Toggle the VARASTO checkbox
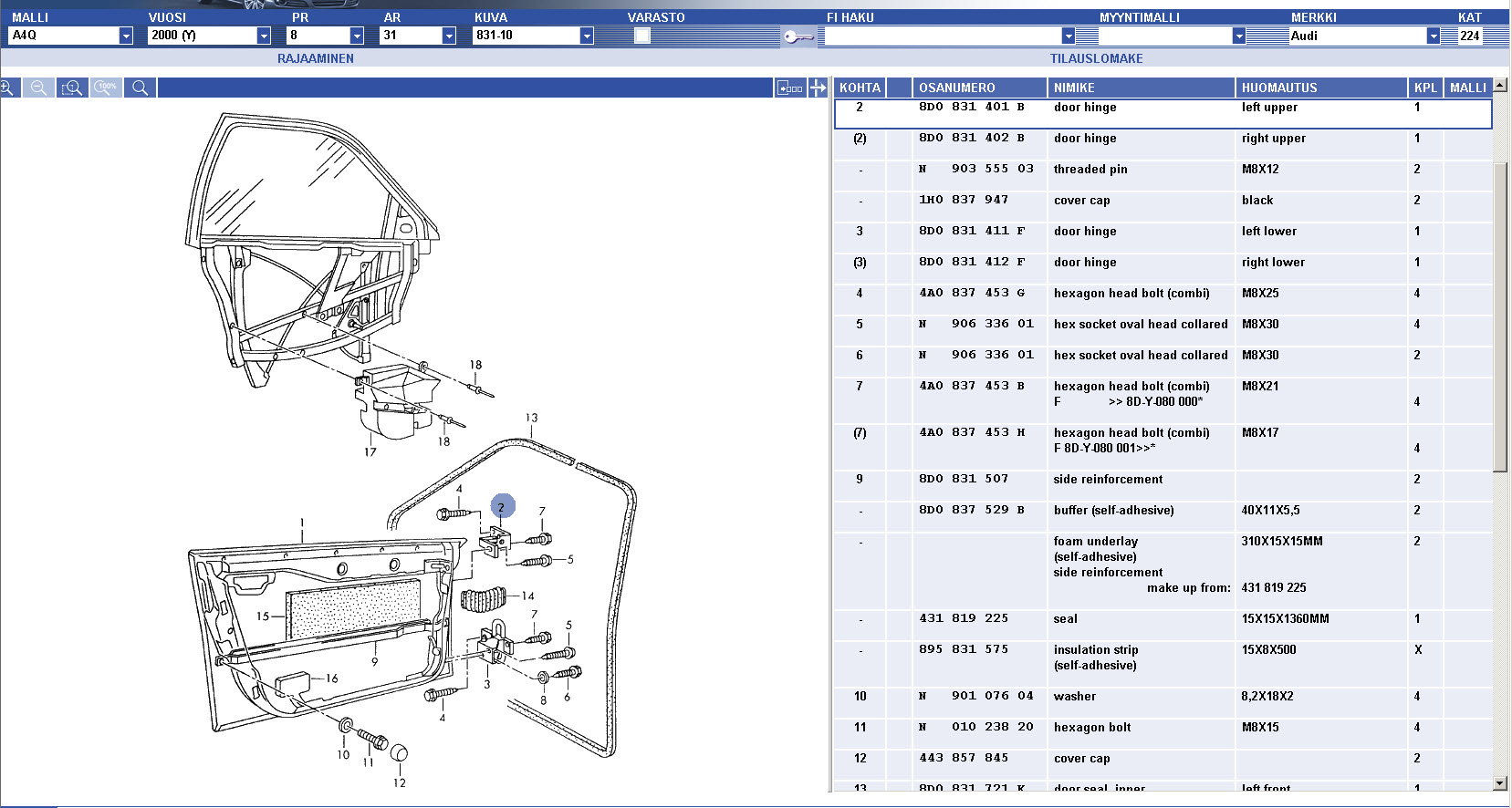This screenshot has height=808, width=1512. pyautogui.click(x=642, y=36)
